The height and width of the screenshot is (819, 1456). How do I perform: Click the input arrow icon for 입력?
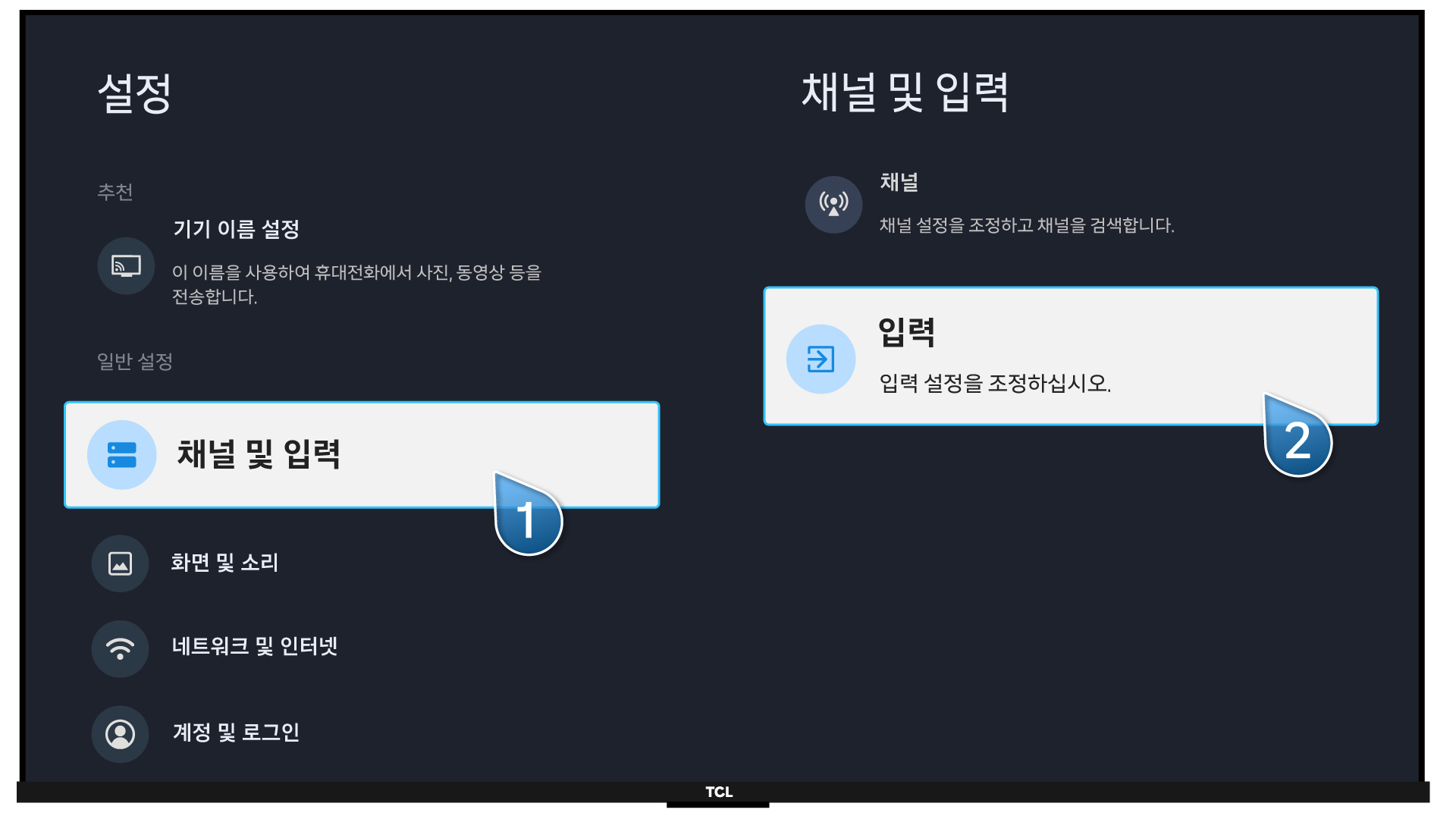pos(821,359)
